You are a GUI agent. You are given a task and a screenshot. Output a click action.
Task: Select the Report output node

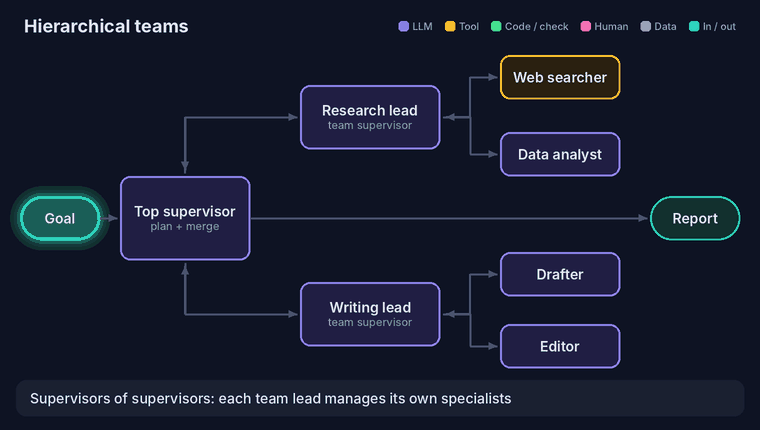pyautogui.click(x=695, y=218)
